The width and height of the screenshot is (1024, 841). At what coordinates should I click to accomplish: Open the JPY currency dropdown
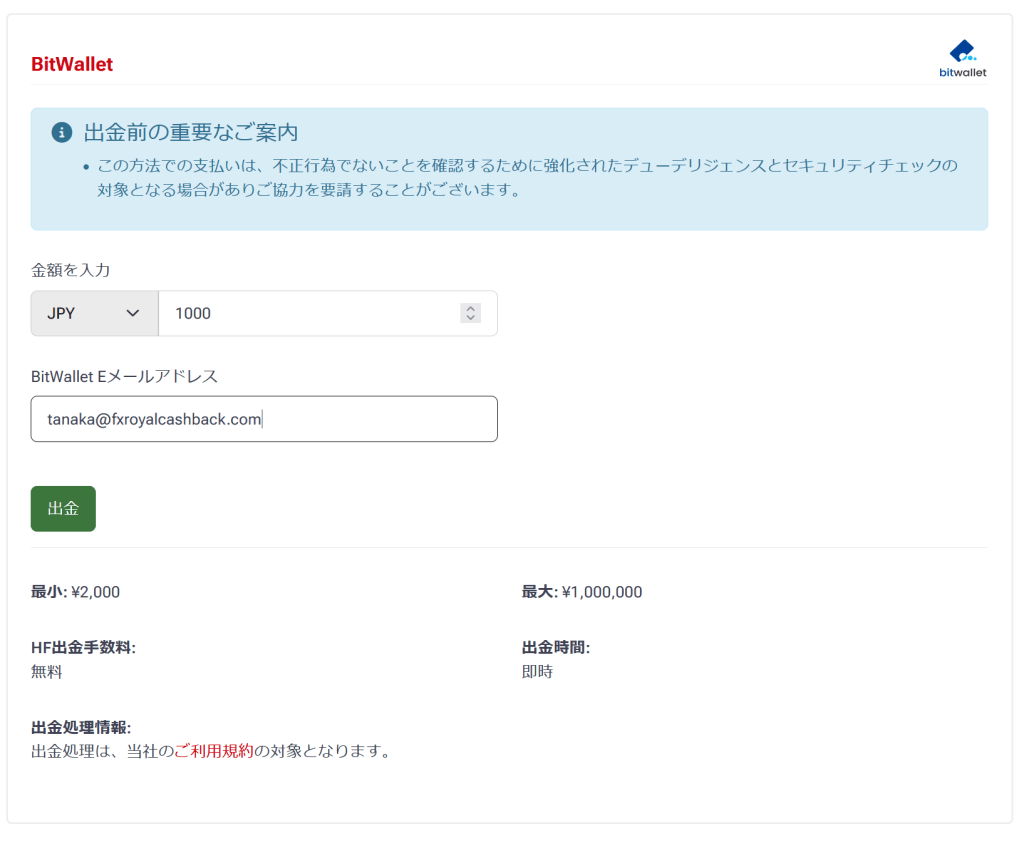click(x=95, y=313)
